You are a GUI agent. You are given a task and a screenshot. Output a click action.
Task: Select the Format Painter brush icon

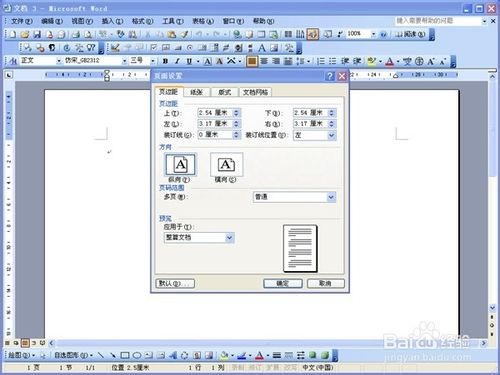(x=184, y=34)
